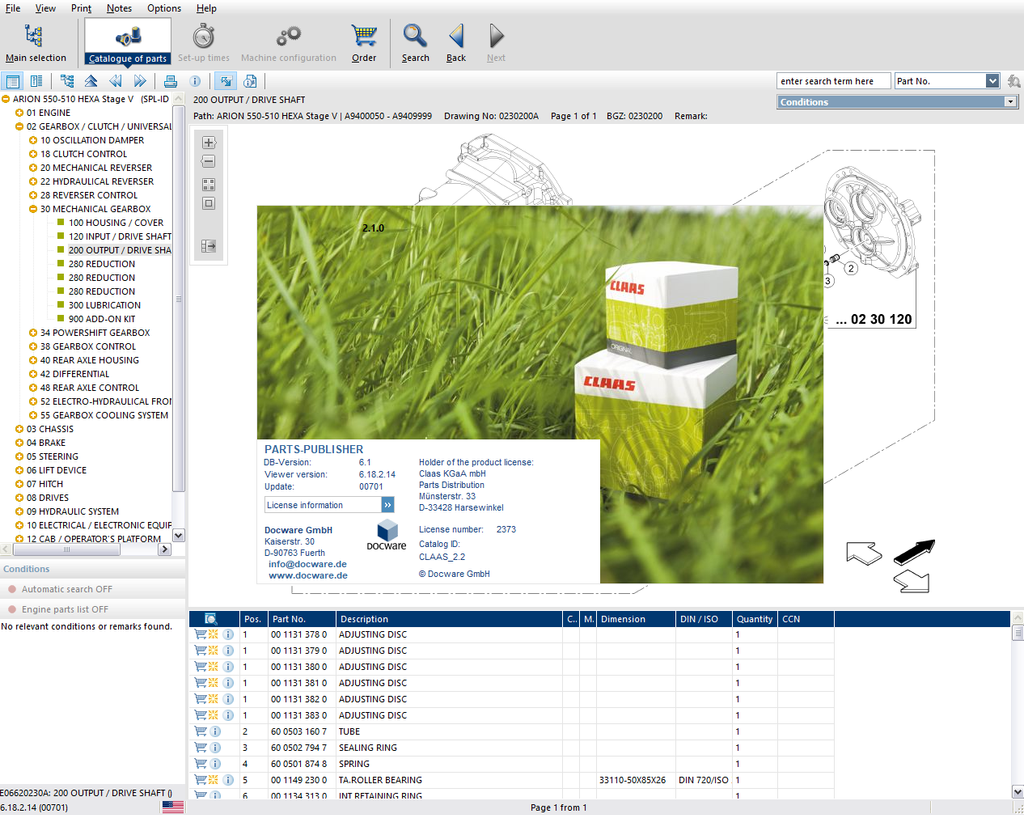The height and width of the screenshot is (815, 1024).
Task: Go Back with the left arrow
Action: tap(456, 43)
